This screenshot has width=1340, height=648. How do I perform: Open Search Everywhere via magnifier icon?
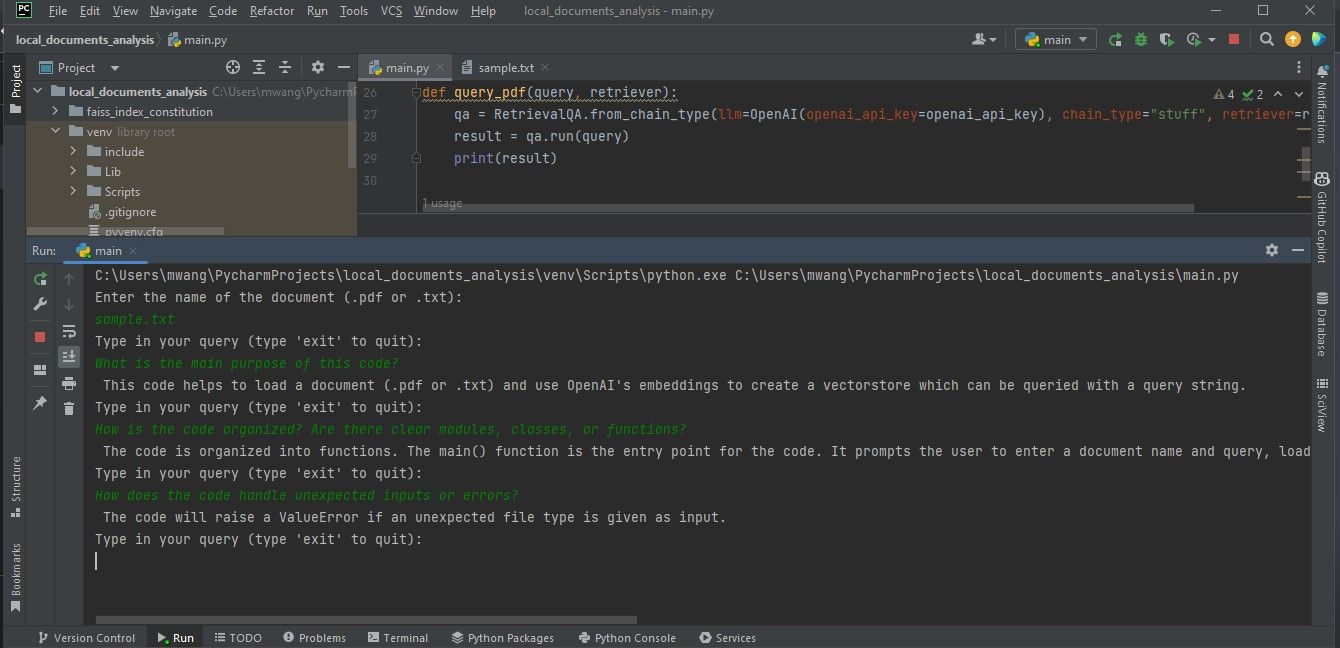(1266, 38)
